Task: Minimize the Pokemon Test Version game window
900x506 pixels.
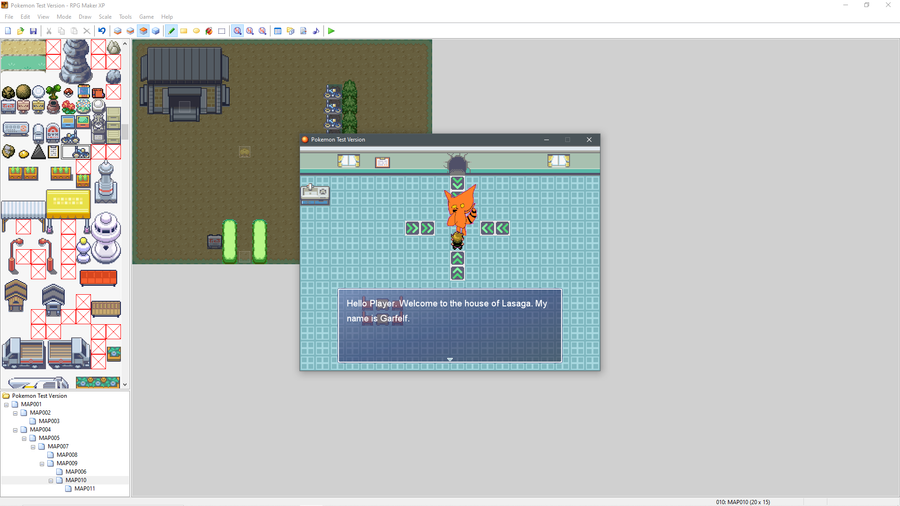Action: (x=546, y=139)
